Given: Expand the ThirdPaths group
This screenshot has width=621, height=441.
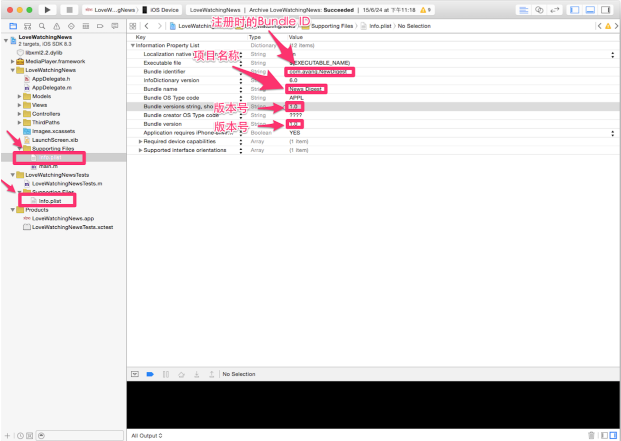Looking at the screenshot, I should [19, 122].
